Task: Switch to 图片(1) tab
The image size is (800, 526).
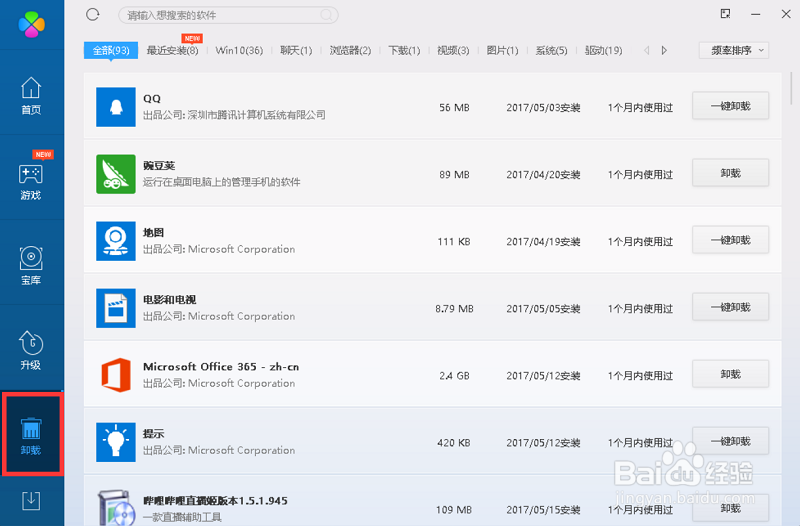Action: (502, 50)
